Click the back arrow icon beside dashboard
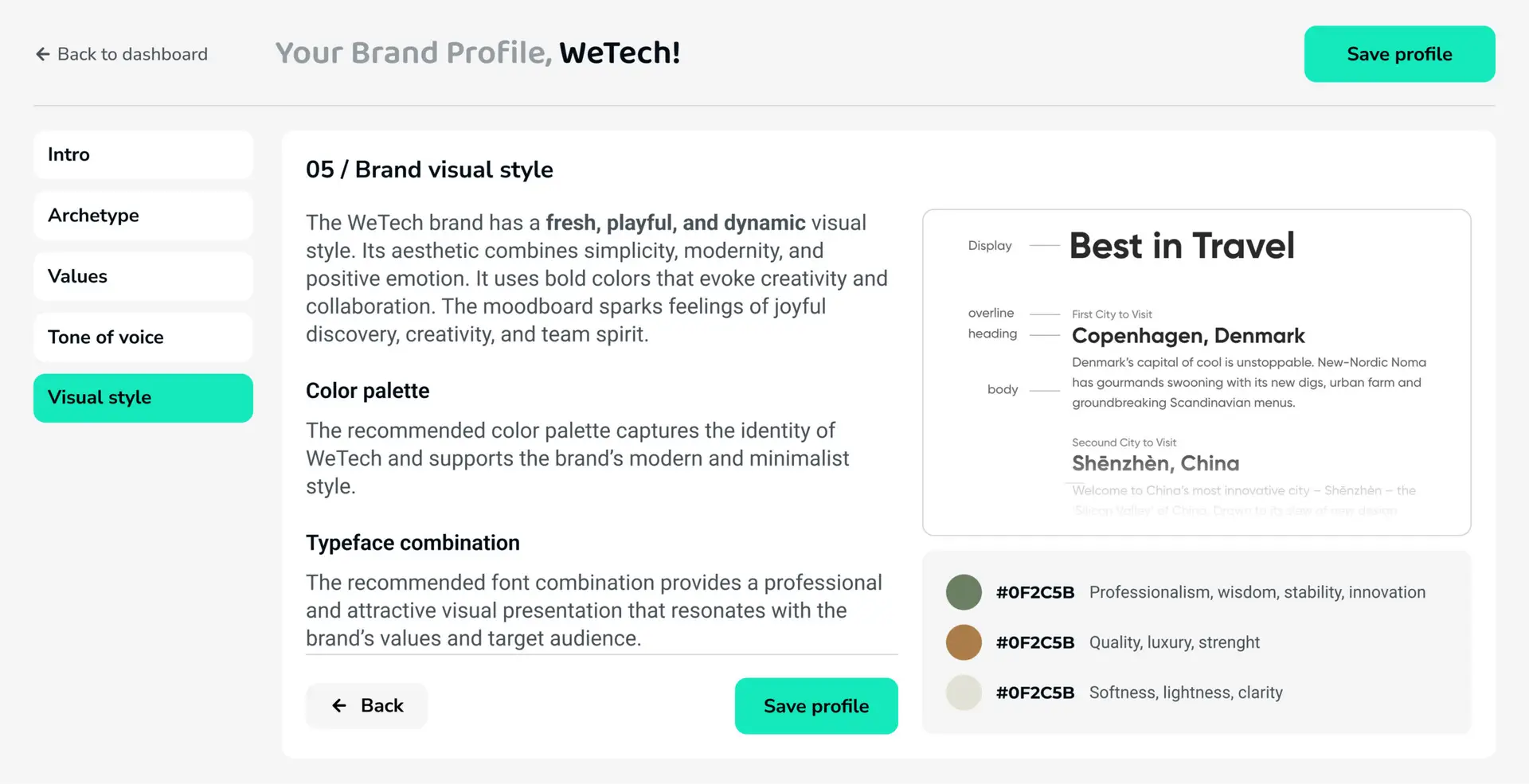This screenshot has height=784, width=1529. pyautogui.click(x=43, y=54)
